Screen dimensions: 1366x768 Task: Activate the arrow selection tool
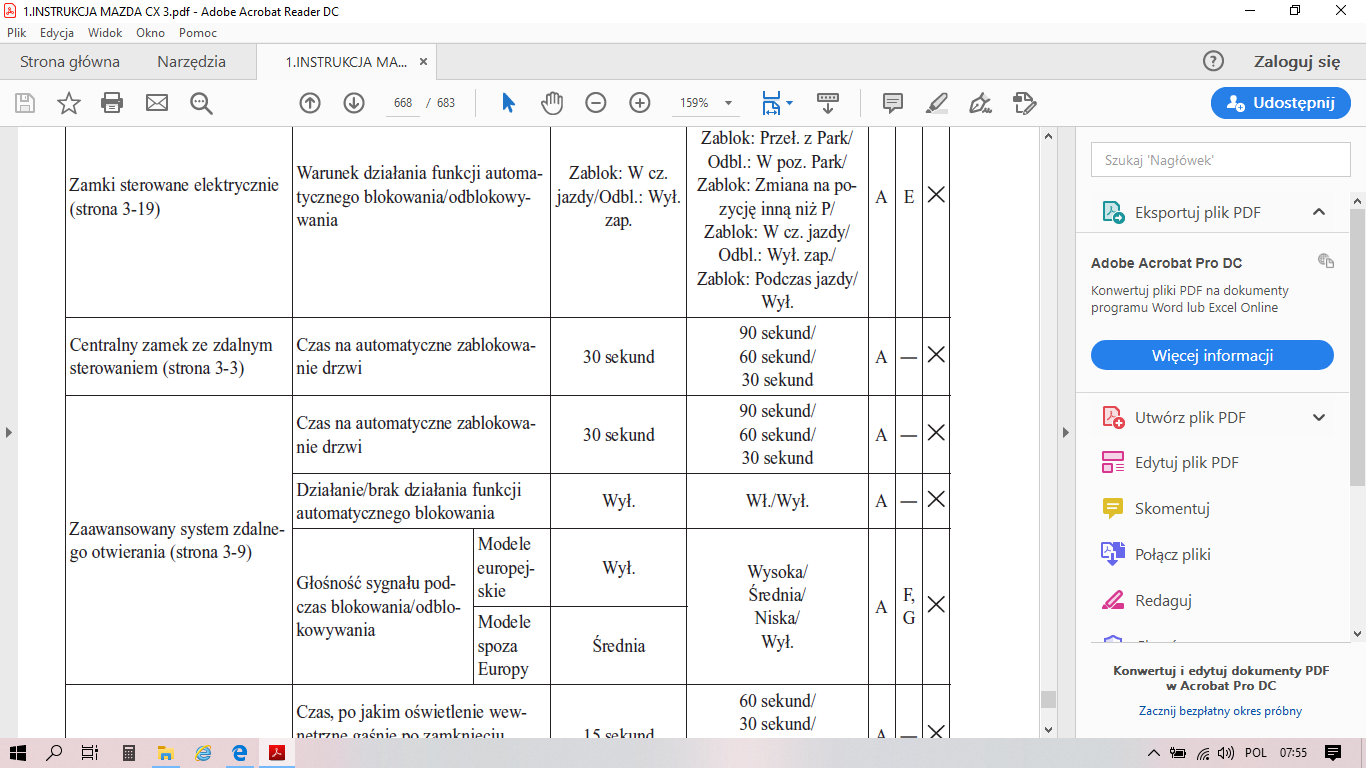[508, 103]
